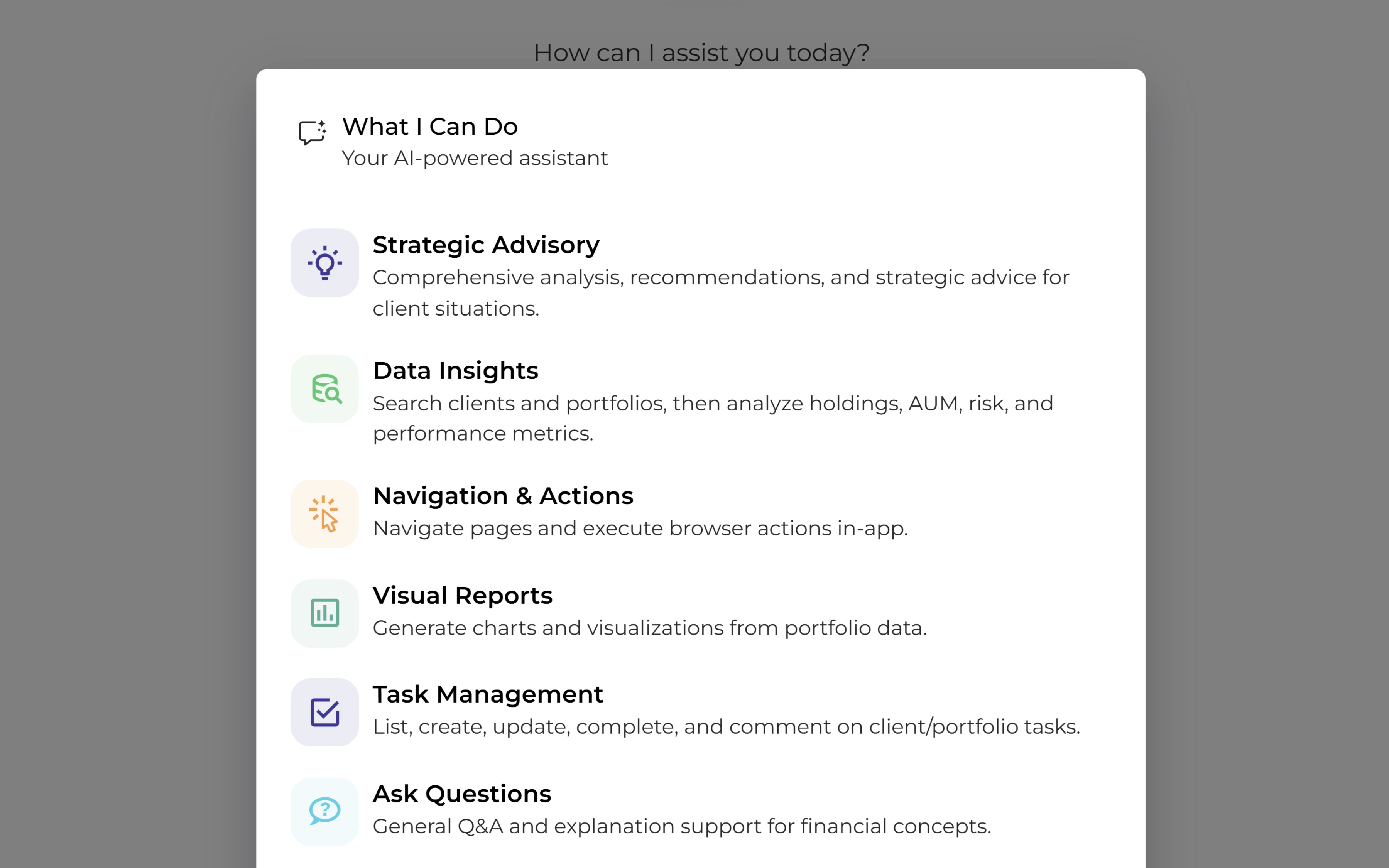The height and width of the screenshot is (868, 1389).
Task: Select the Task Management option
Action: (x=488, y=694)
